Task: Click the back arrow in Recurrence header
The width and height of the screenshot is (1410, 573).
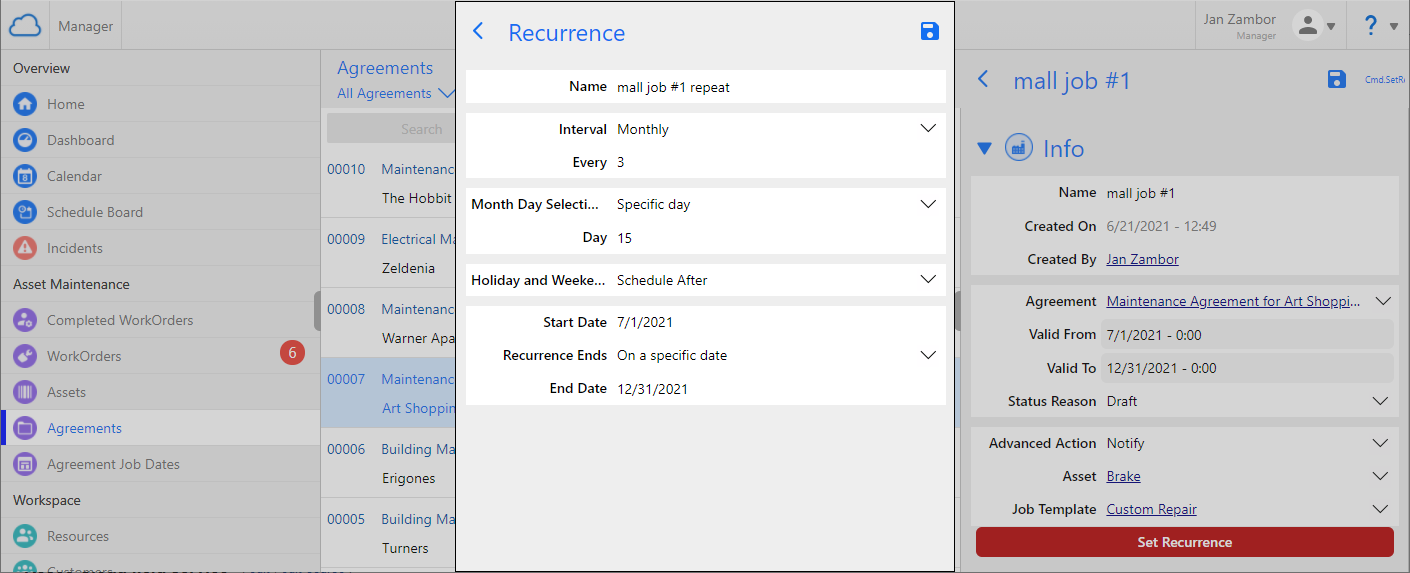Action: tap(478, 32)
